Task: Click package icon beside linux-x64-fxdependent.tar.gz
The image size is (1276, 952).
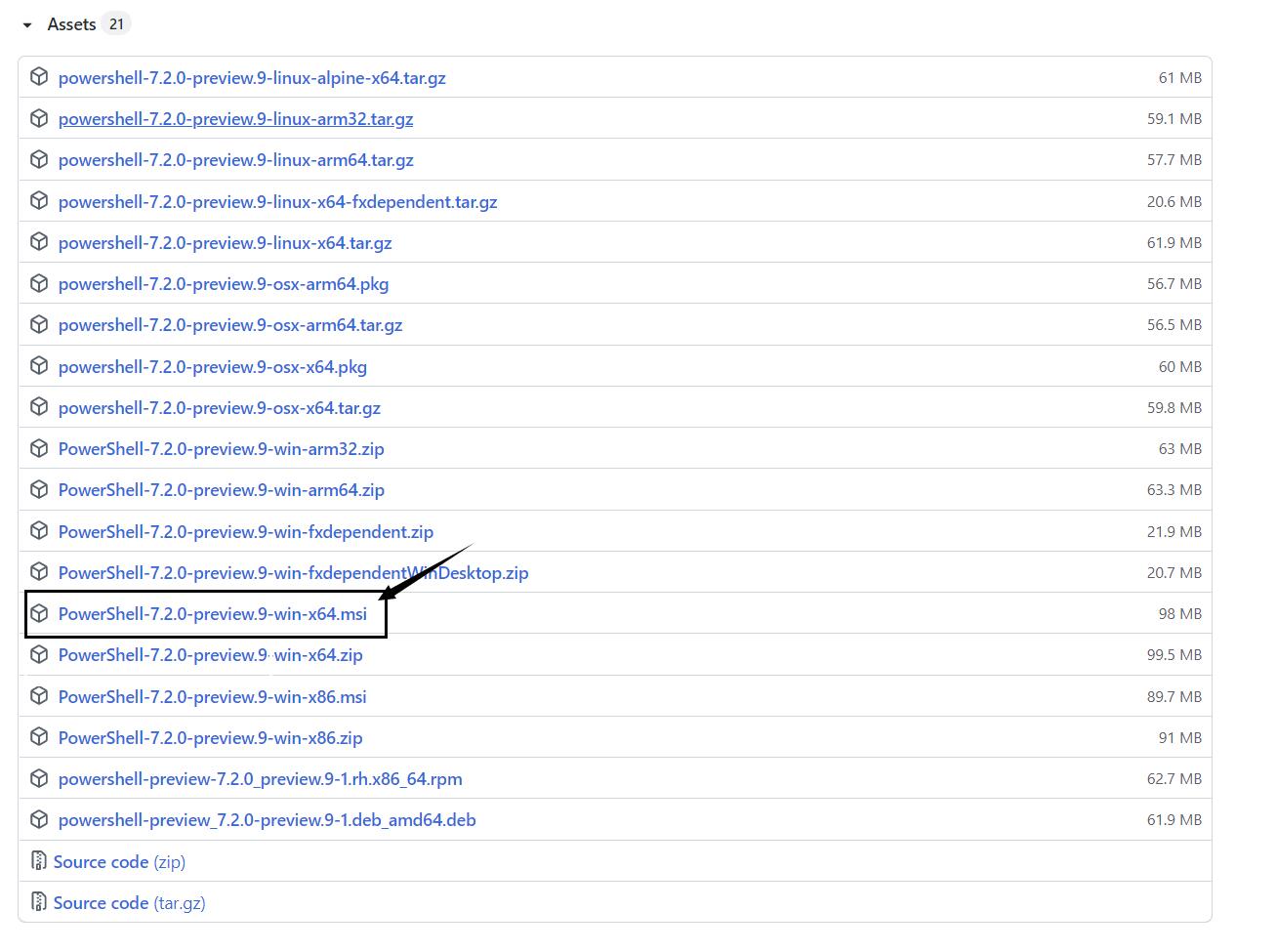Action: [39, 201]
